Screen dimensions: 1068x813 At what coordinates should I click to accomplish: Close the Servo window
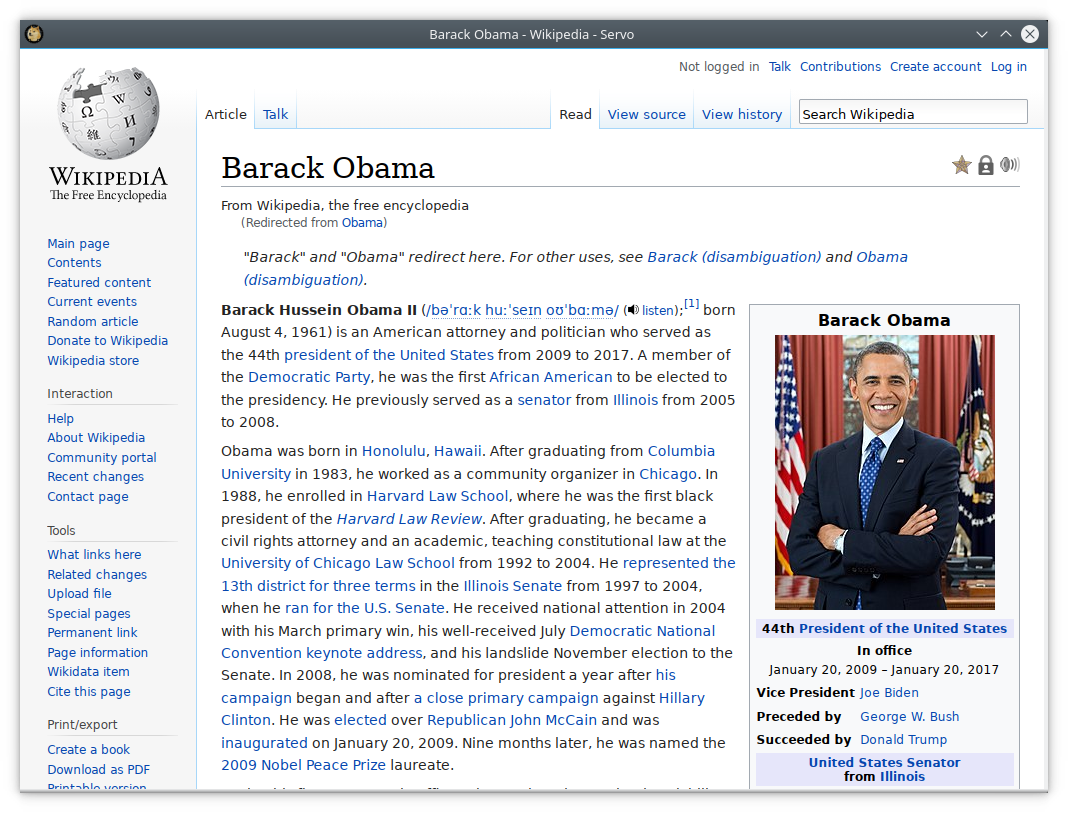(1030, 34)
